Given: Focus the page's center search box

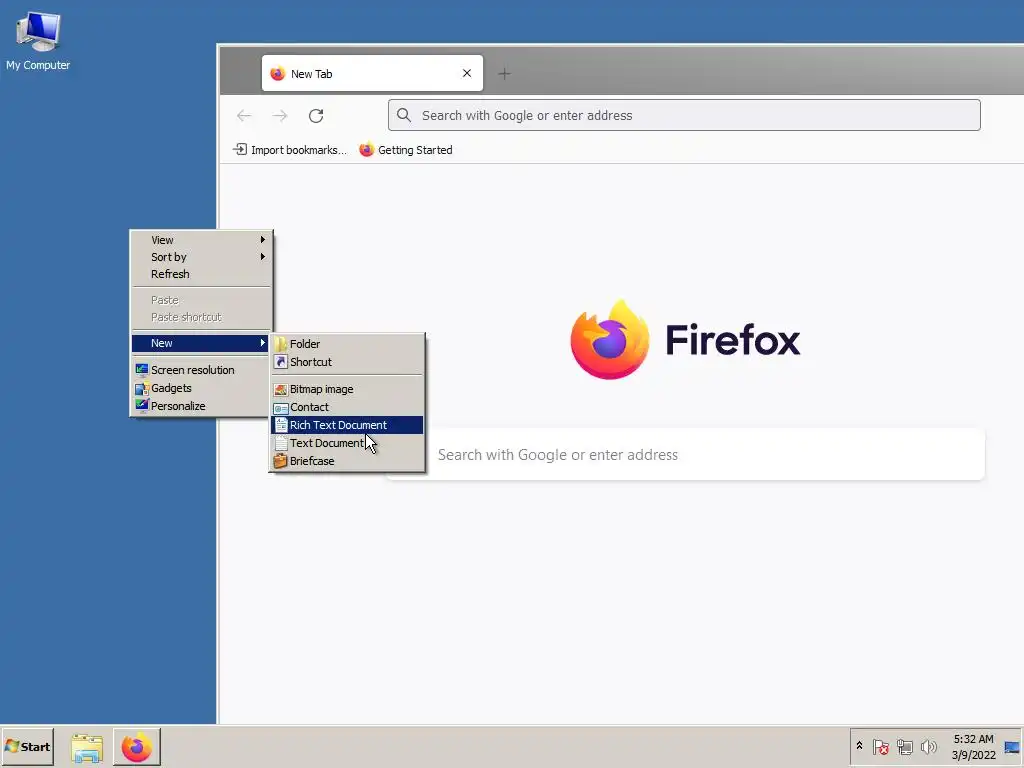Looking at the screenshot, I should coord(684,455).
